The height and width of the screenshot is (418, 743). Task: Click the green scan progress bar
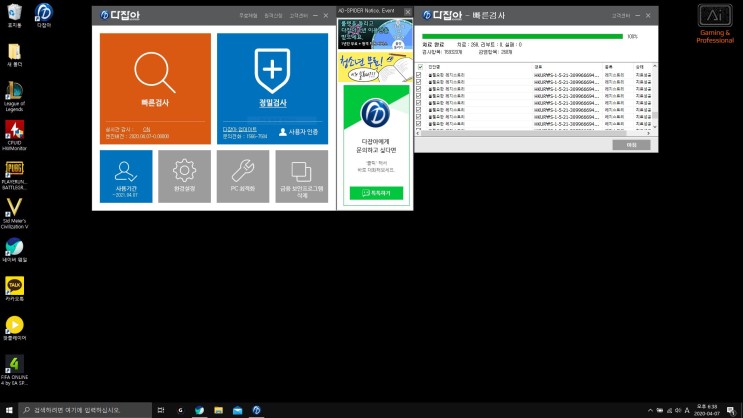[522, 36]
